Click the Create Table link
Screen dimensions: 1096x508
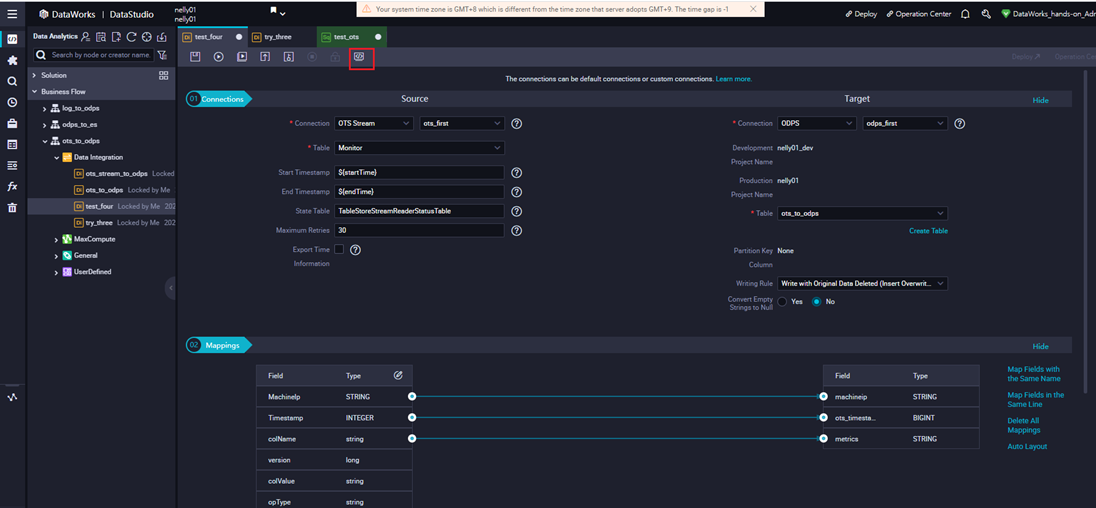pos(928,231)
